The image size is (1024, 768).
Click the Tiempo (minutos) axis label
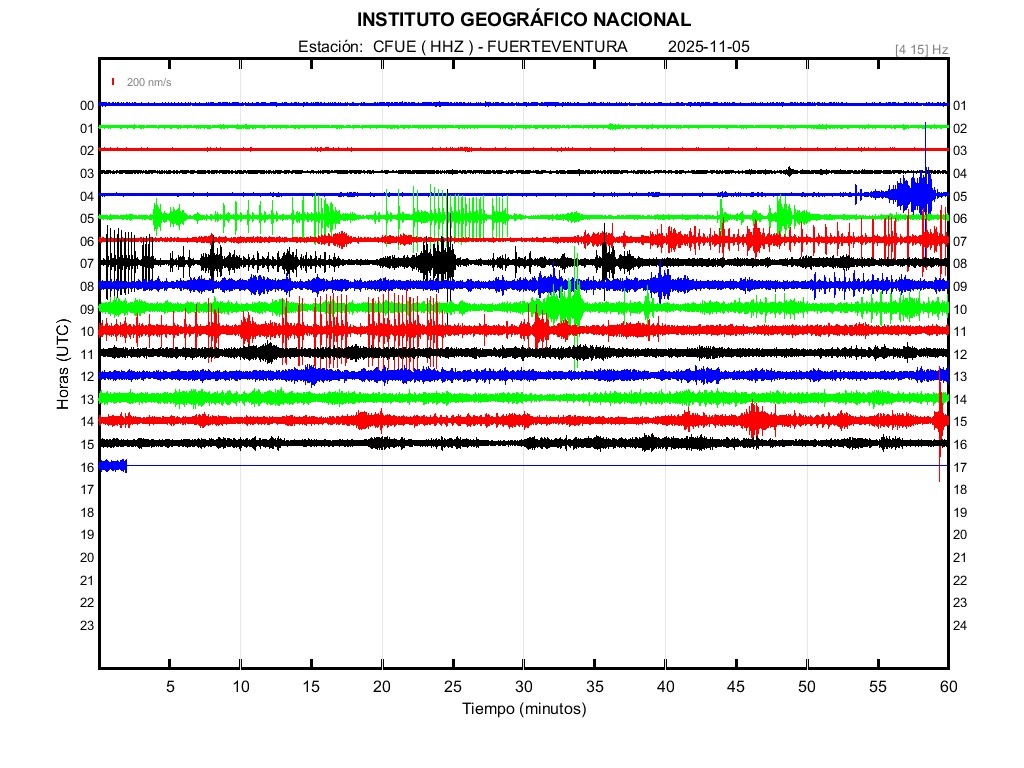point(523,709)
